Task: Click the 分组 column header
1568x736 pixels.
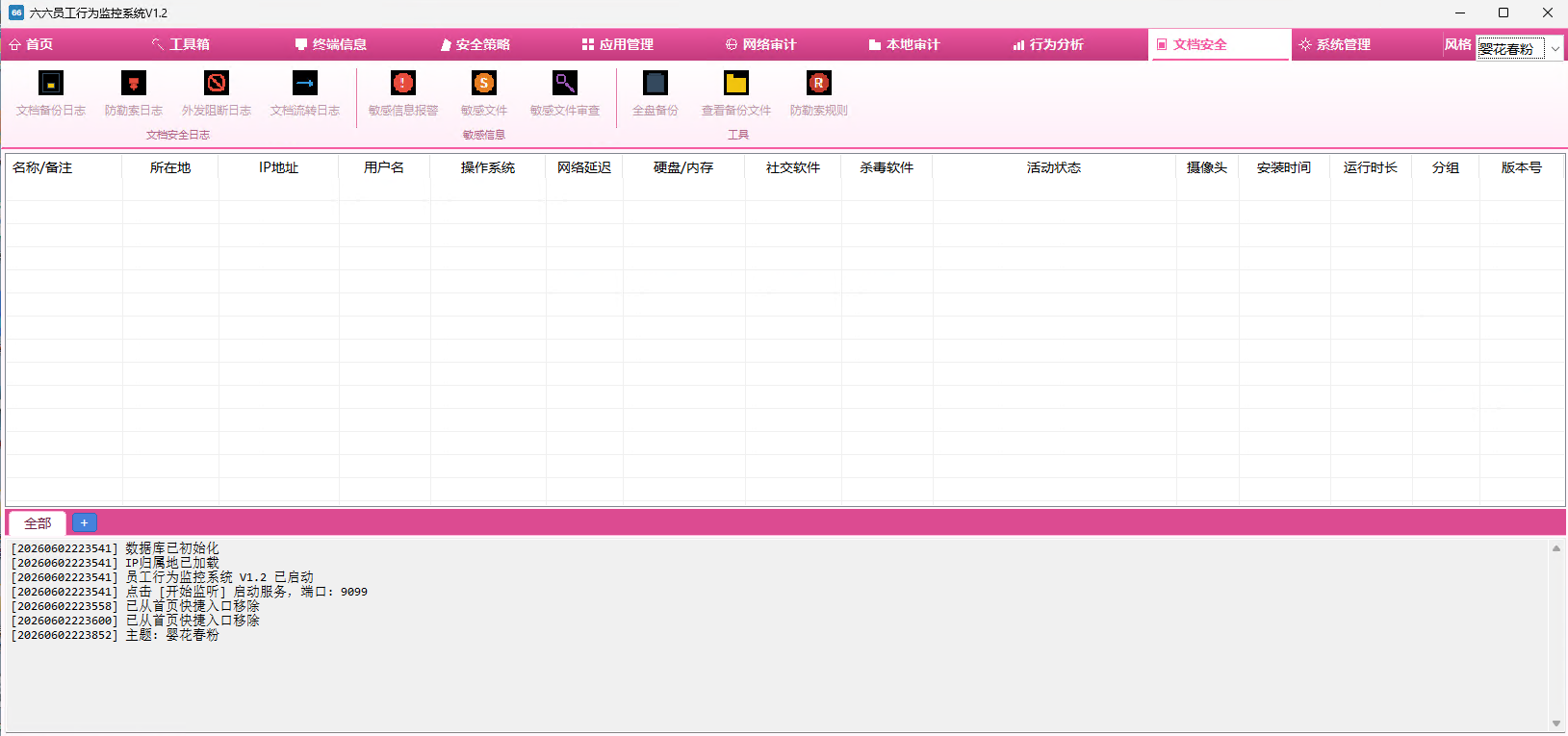Action: 1446,167
